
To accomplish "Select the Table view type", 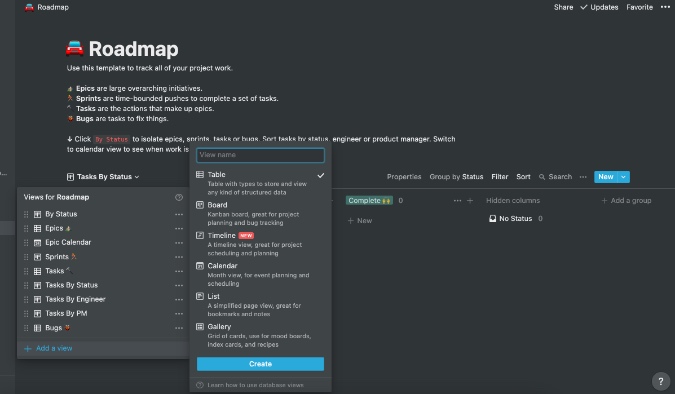I will click(x=260, y=183).
